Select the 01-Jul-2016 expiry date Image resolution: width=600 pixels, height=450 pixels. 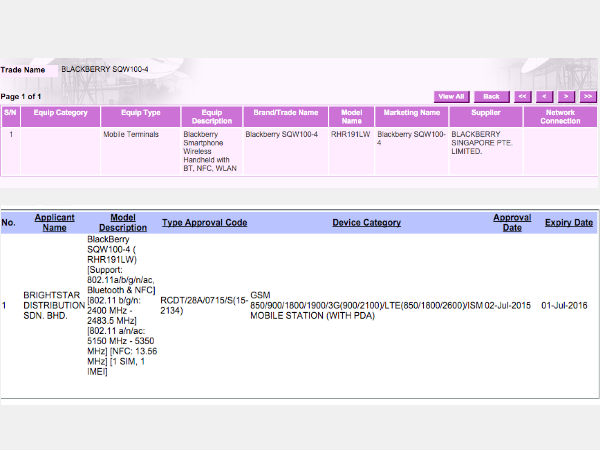click(x=564, y=305)
